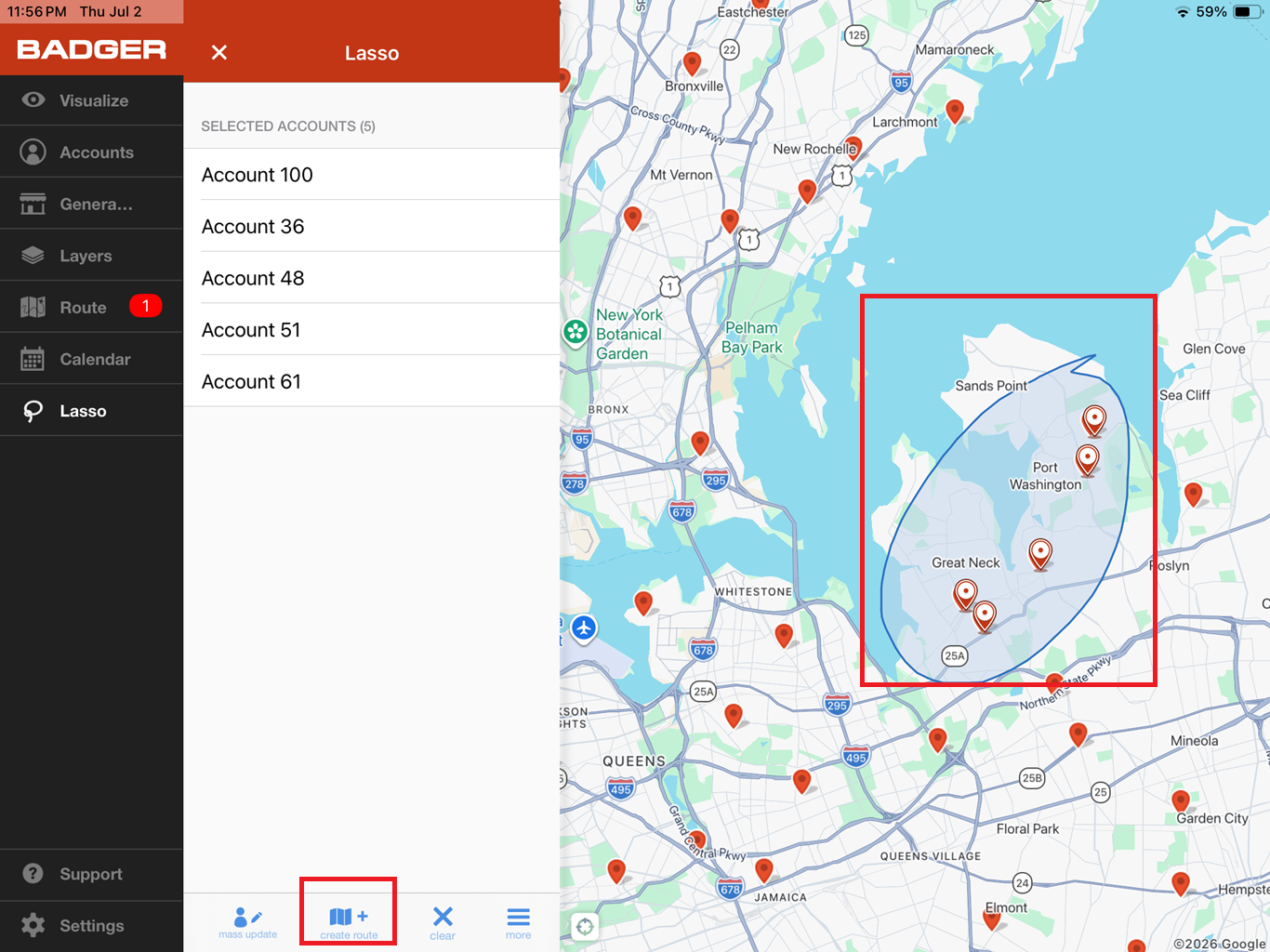Tap the Wi-Fi icon in status bar
Image resolution: width=1270 pixels, height=952 pixels.
pos(1183,12)
